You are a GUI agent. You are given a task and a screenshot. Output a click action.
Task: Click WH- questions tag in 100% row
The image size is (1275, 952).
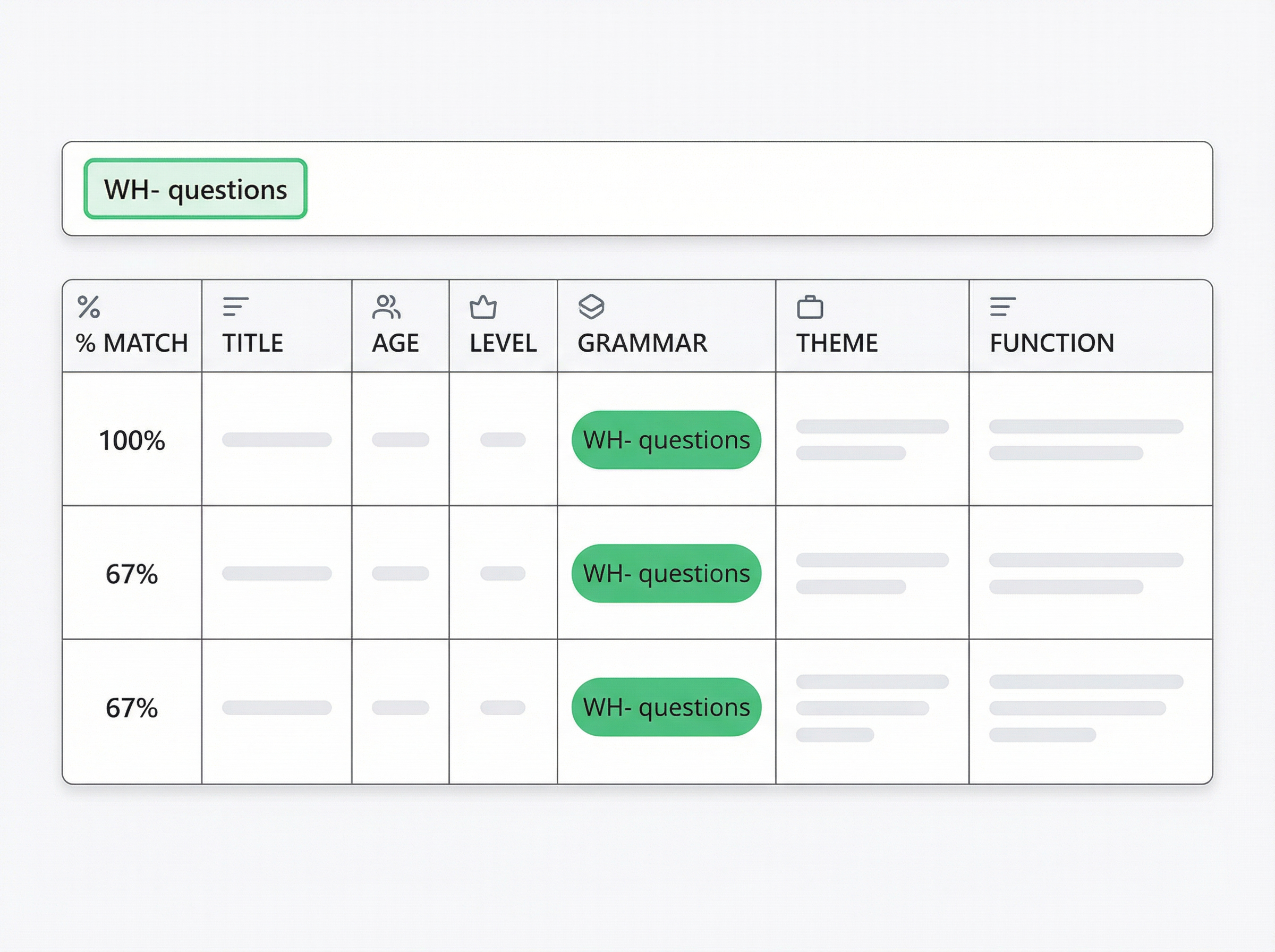coord(666,440)
